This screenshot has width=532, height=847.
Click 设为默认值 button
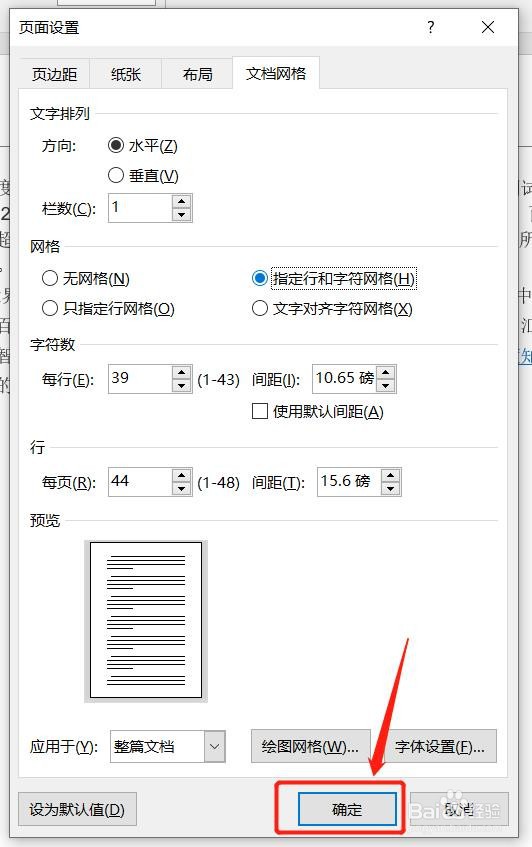pos(77,809)
